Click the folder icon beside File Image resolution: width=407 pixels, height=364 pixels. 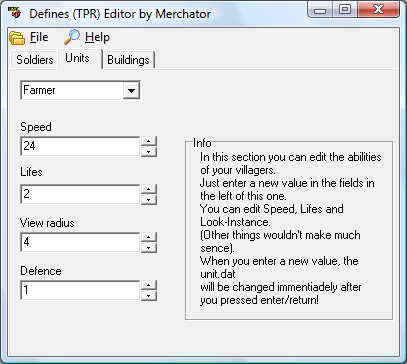click(x=17, y=37)
